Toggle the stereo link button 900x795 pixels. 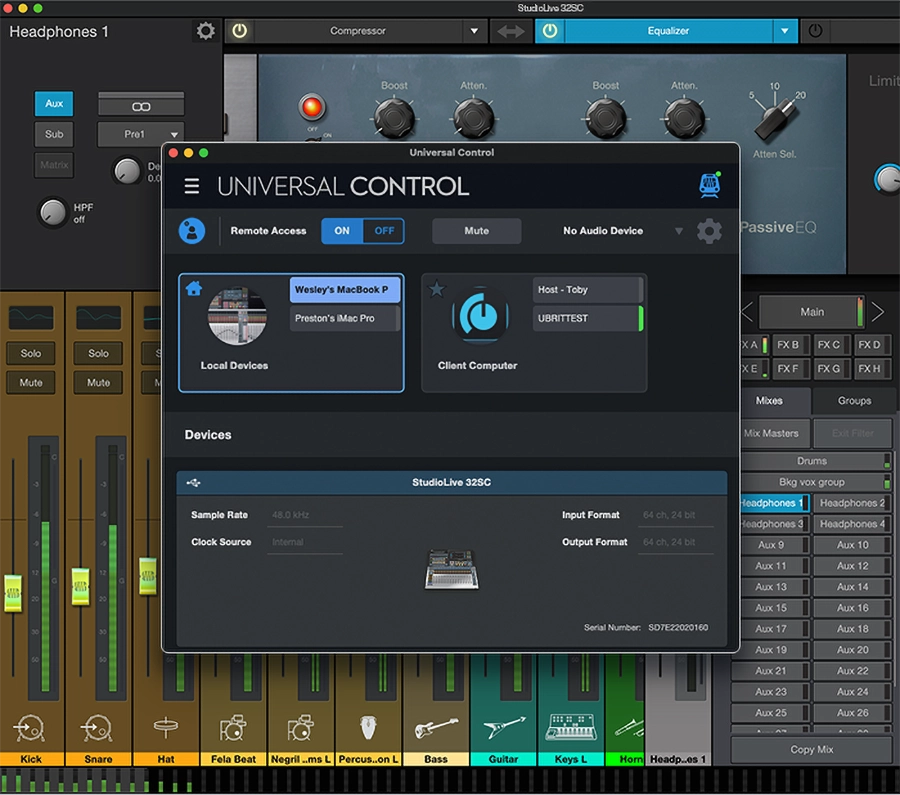[x=141, y=106]
